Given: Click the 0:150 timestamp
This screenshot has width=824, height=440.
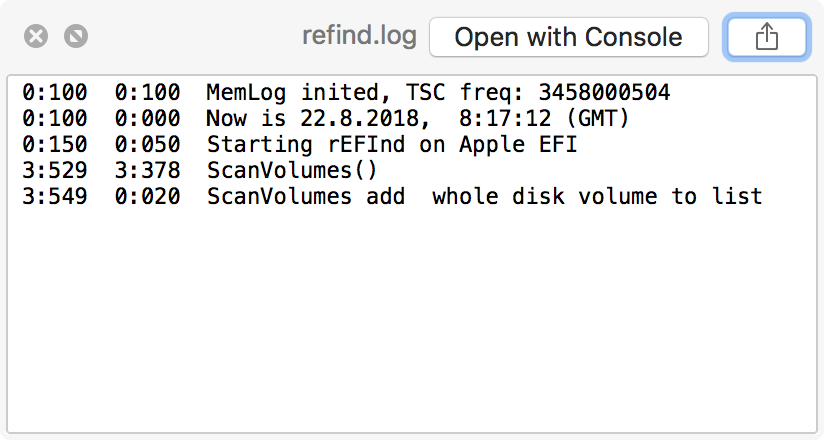Looking at the screenshot, I should [x=55, y=145].
